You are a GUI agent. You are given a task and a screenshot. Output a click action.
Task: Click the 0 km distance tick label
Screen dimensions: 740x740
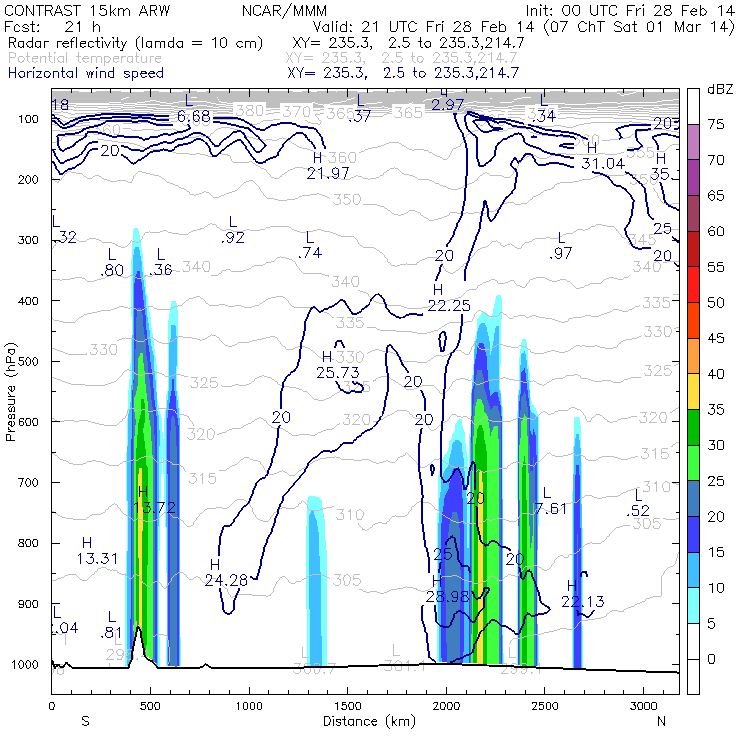click(x=51, y=706)
